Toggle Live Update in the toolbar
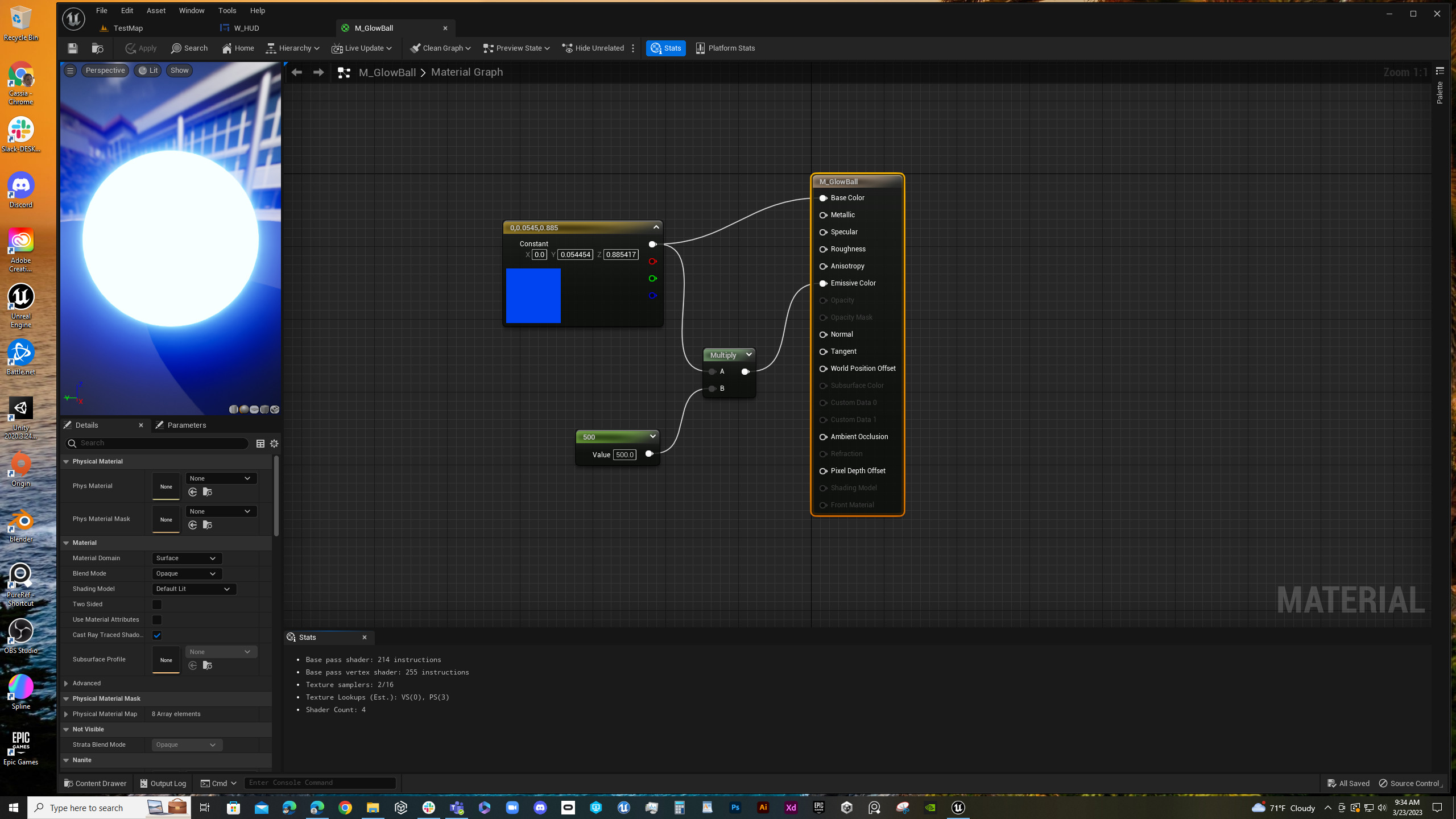The width and height of the screenshot is (1456, 819). pyautogui.click(x=362, y=48)
